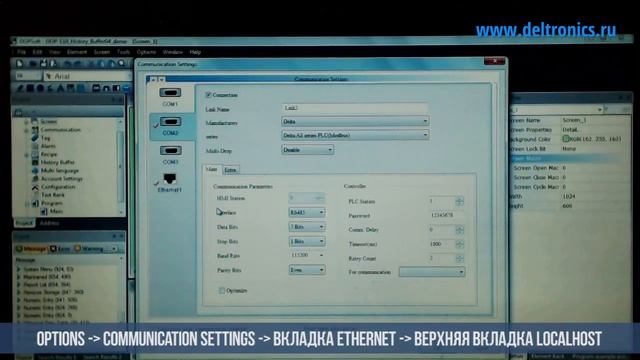Open the Window menu

[172, 52]
